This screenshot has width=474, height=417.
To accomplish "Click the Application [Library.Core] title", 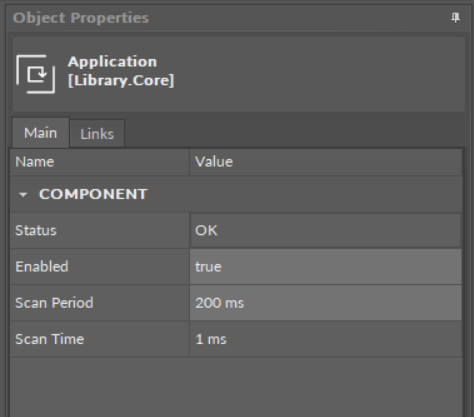I will [x=121, y=71].
